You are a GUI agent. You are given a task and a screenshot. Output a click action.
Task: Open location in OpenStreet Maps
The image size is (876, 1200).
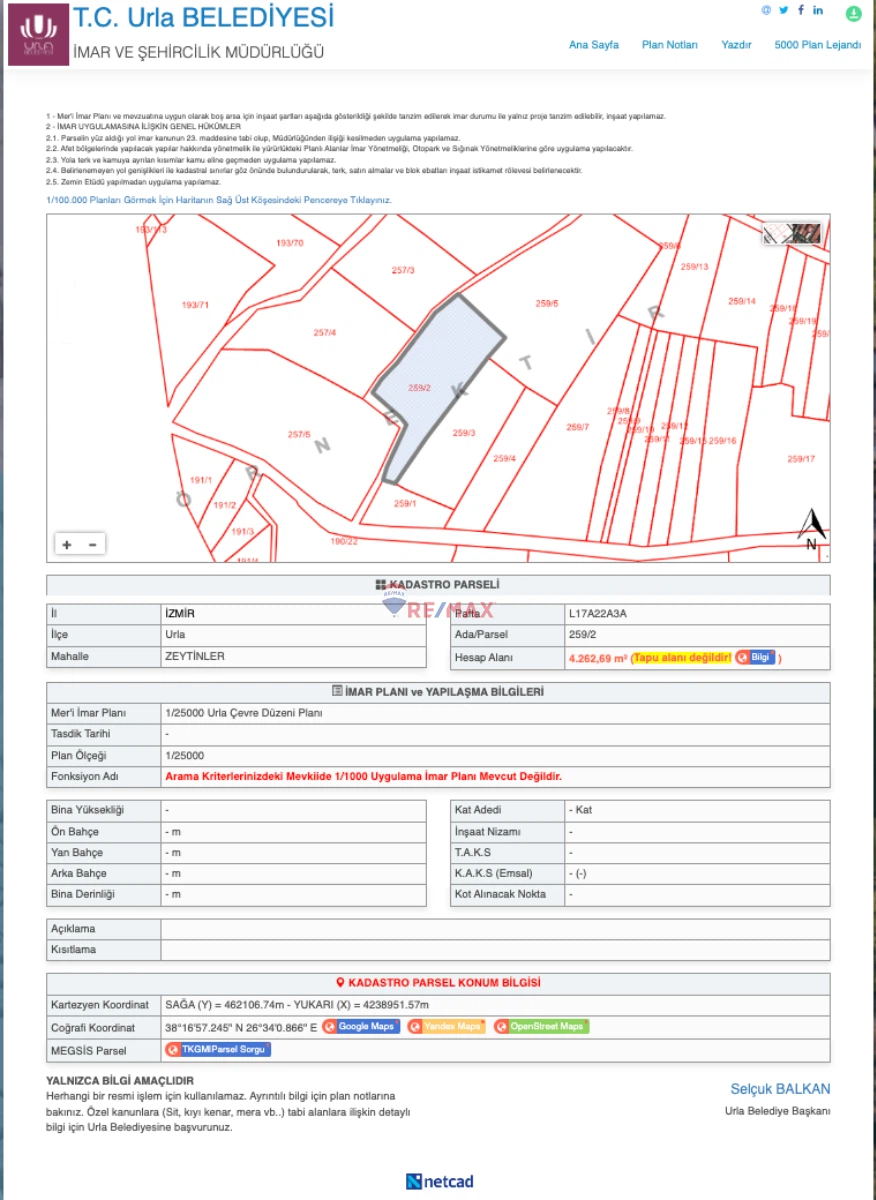tap(541, 1027)
